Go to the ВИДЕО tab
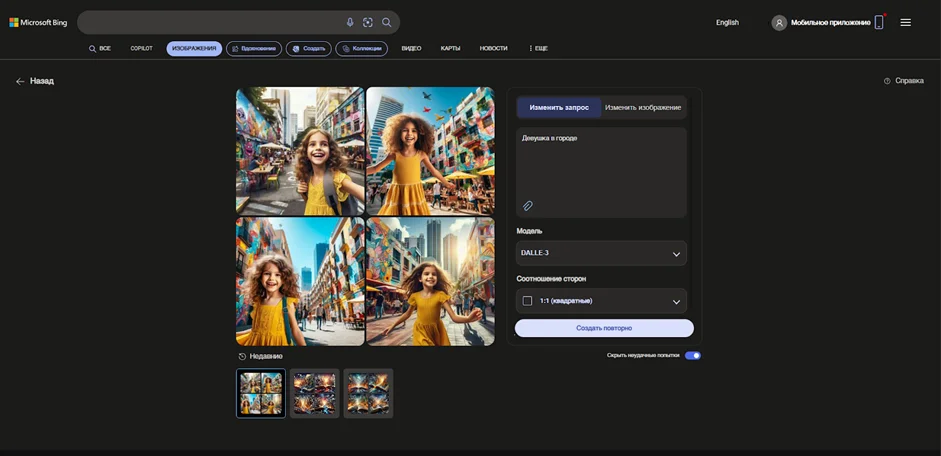Viewport: 941px width, 456px height. (411, 49)
